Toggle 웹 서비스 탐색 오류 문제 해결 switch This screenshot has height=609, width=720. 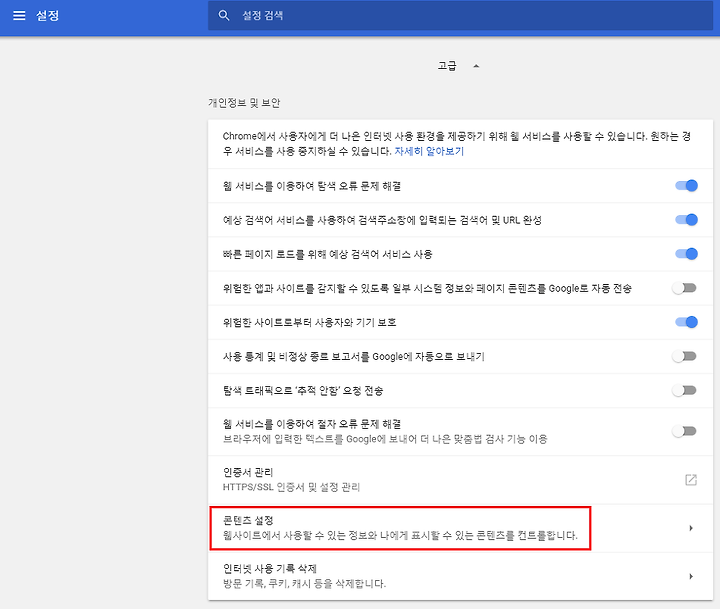(686, 186)
